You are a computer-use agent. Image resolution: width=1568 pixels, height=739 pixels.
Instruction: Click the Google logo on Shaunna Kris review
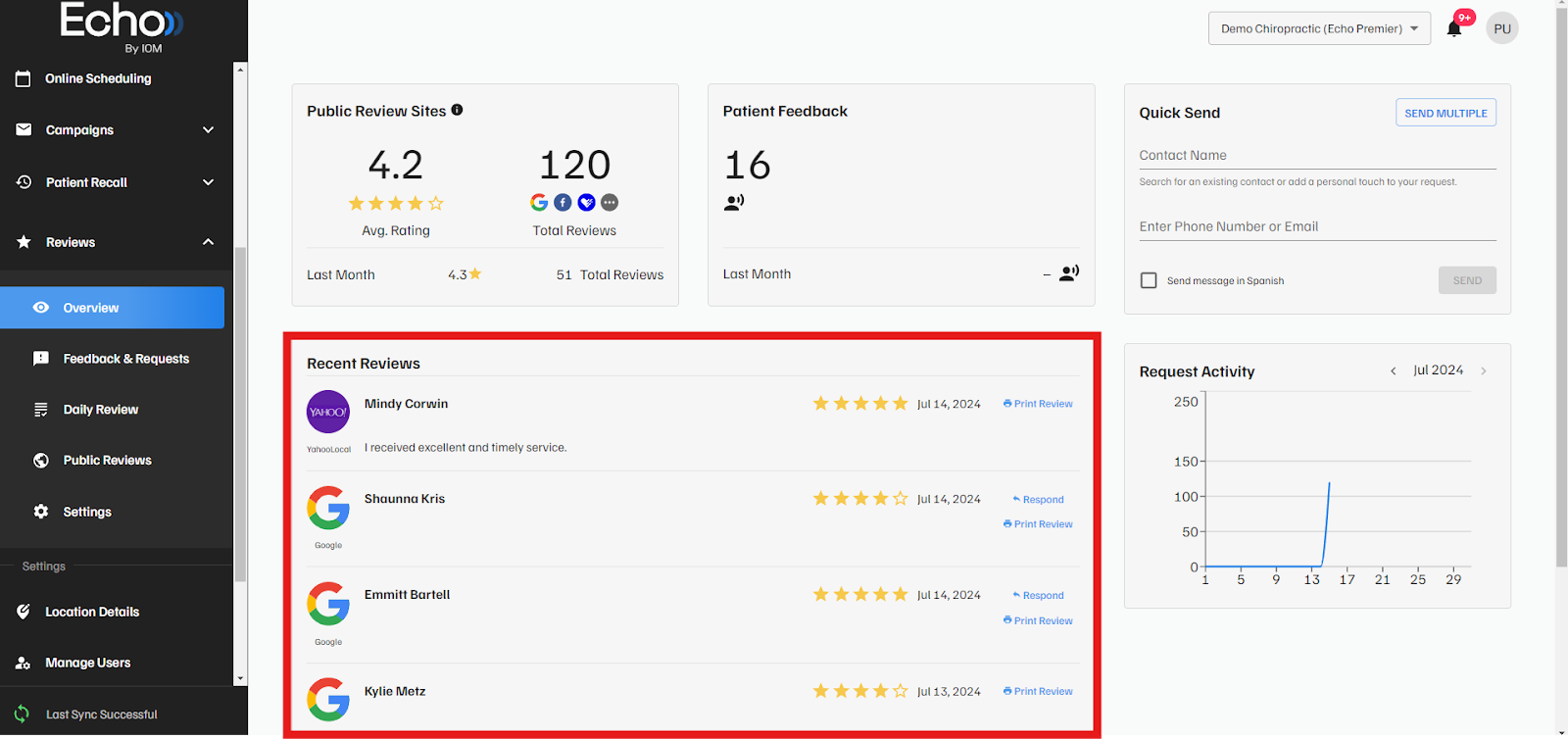click(x=328, y=508)
